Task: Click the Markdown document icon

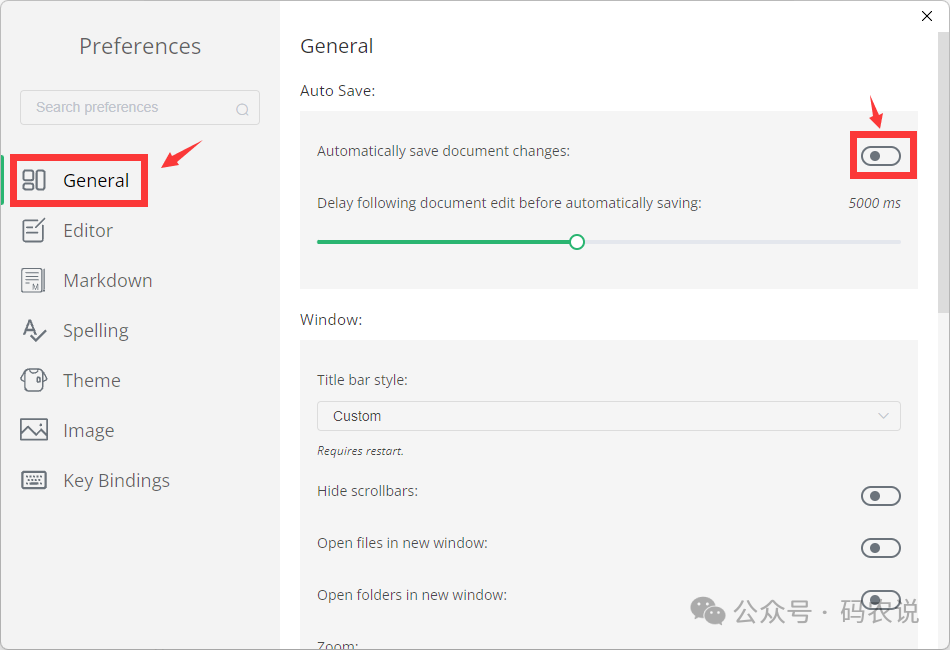Action: pos(34,280)
